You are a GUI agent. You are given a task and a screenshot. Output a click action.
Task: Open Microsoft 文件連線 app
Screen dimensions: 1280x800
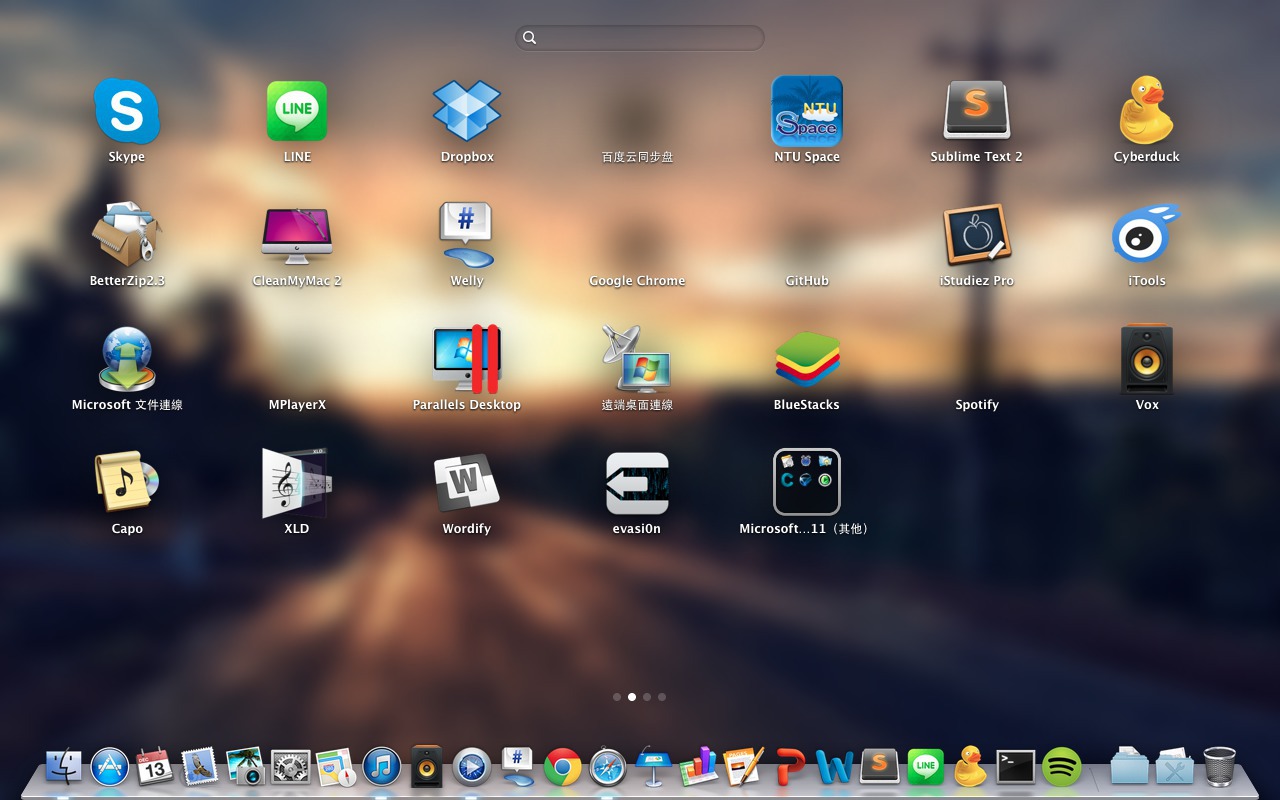point(127,359)
